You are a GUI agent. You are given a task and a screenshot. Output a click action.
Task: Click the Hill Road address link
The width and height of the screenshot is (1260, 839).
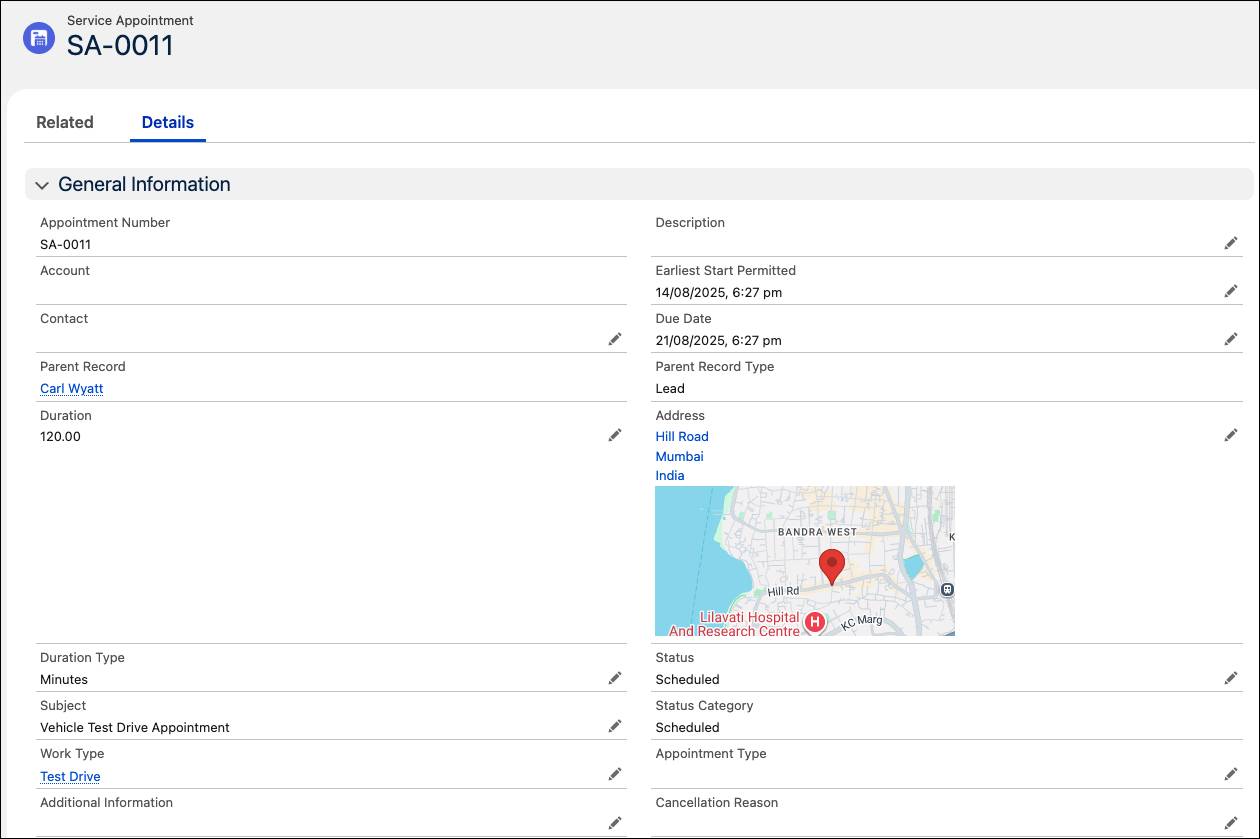[682, 436]
